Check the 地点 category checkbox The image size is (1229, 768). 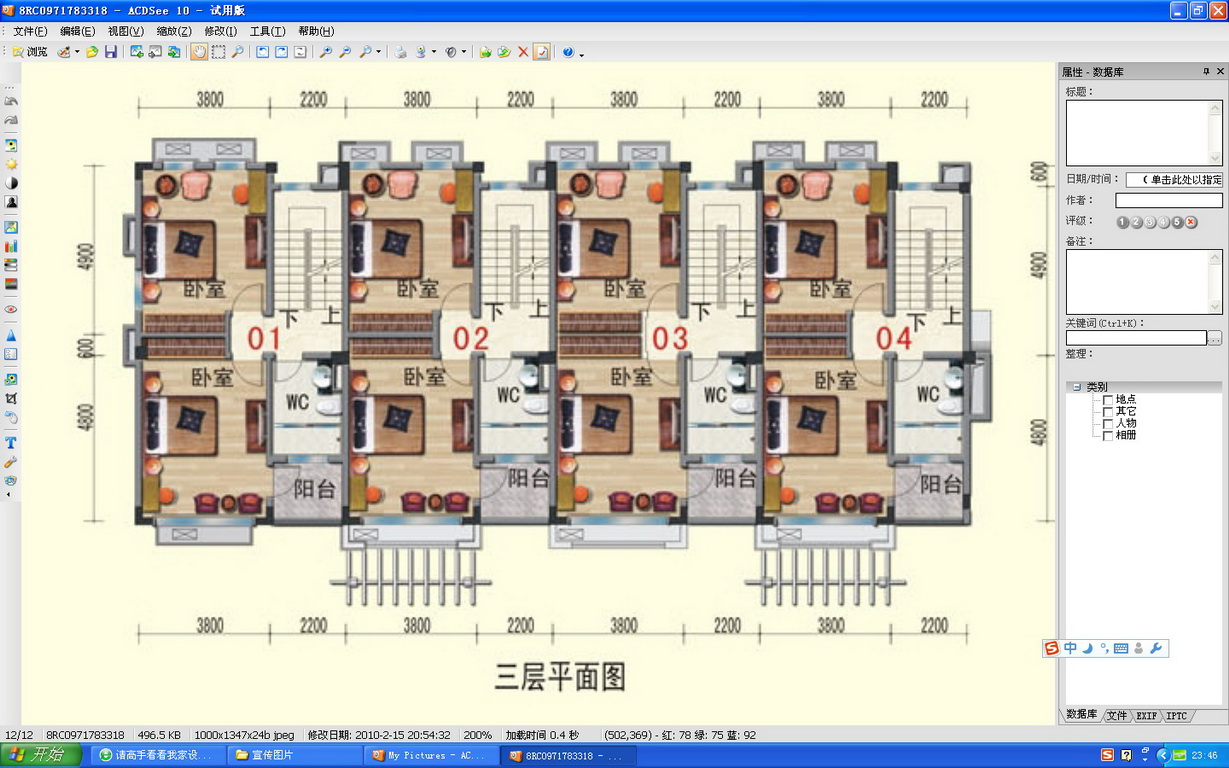[x=1107, y=399]
